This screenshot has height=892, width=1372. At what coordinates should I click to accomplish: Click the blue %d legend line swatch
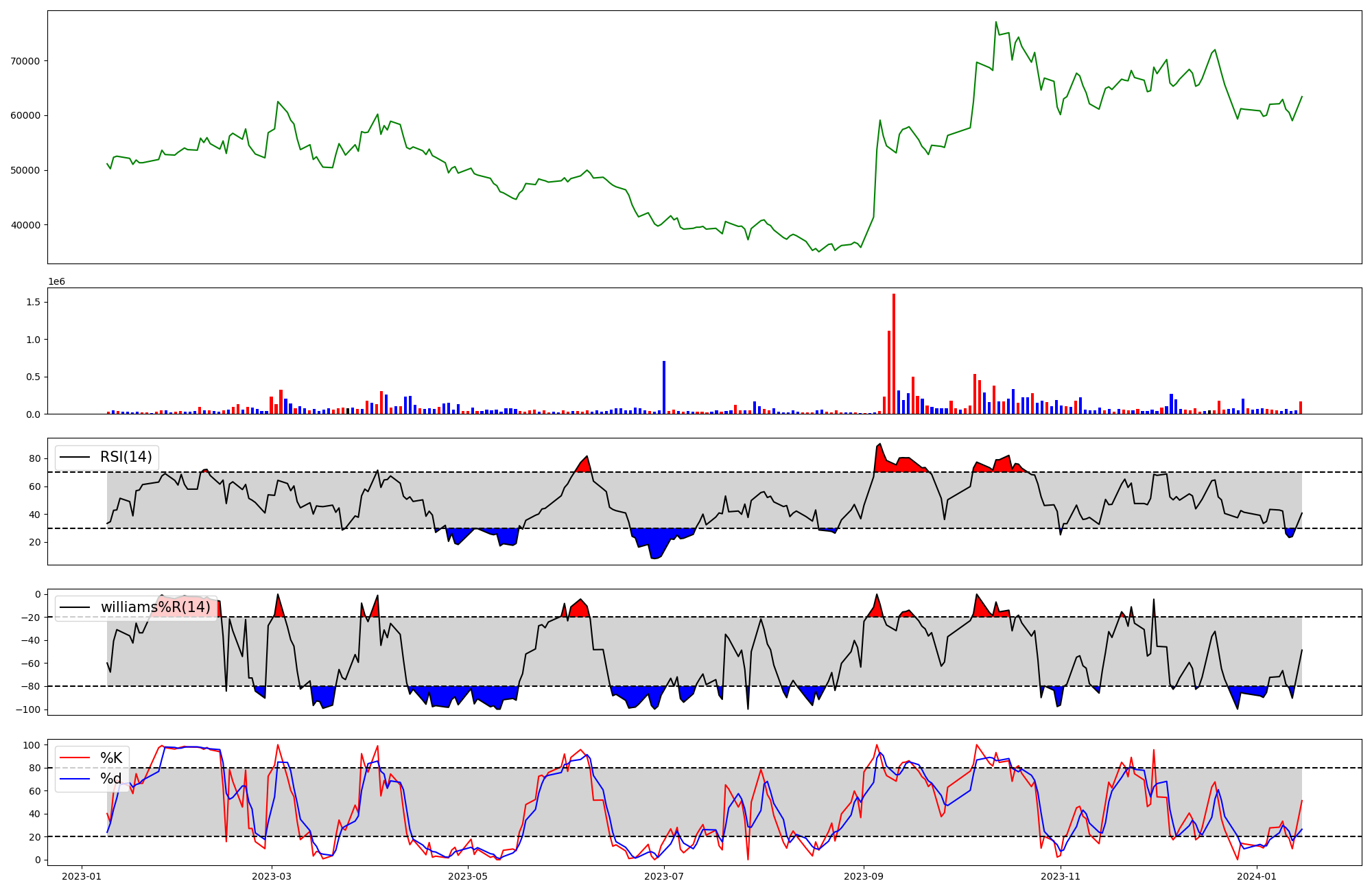[75, 779]
